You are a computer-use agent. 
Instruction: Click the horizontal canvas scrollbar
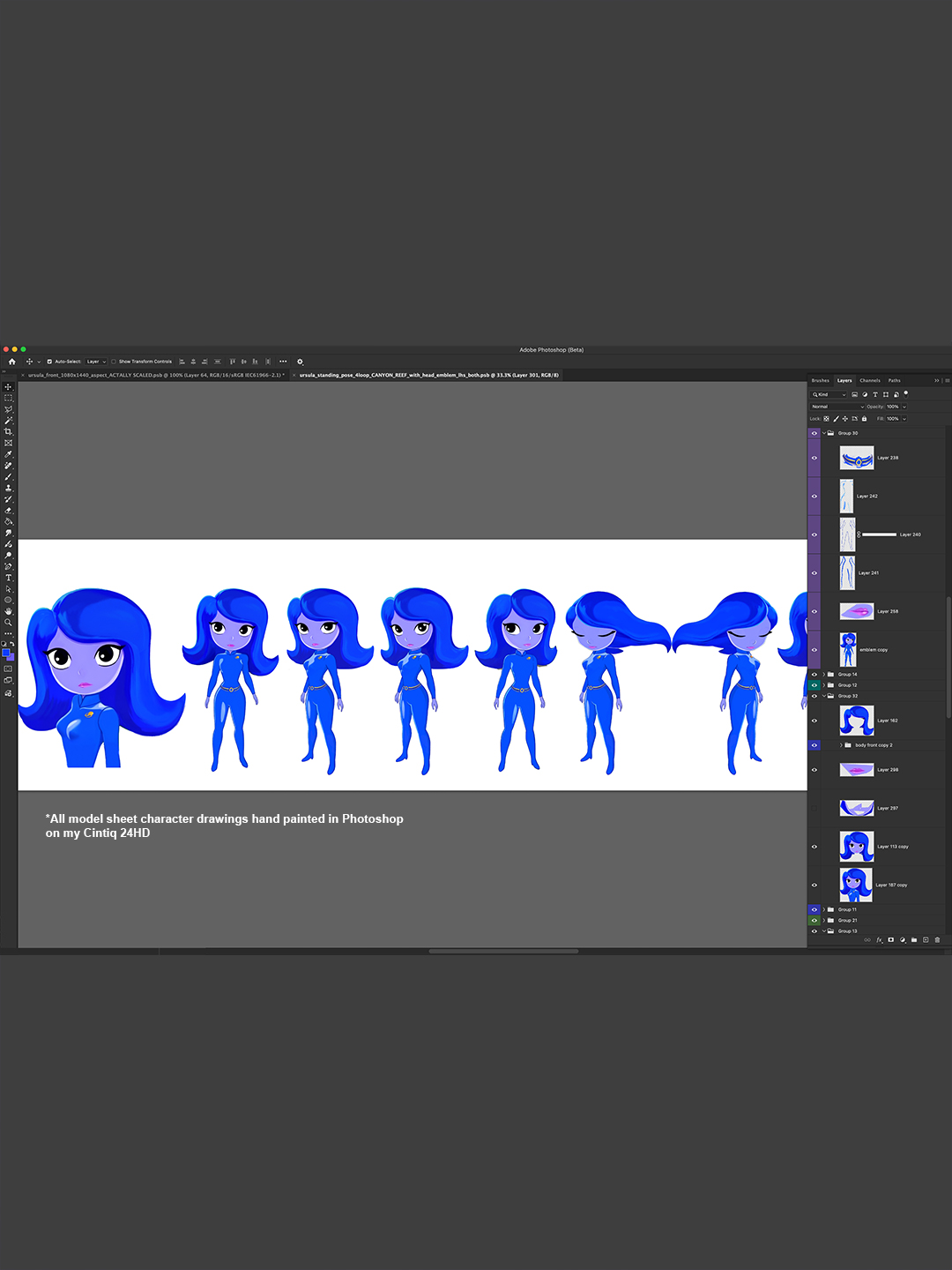[503, 951]
